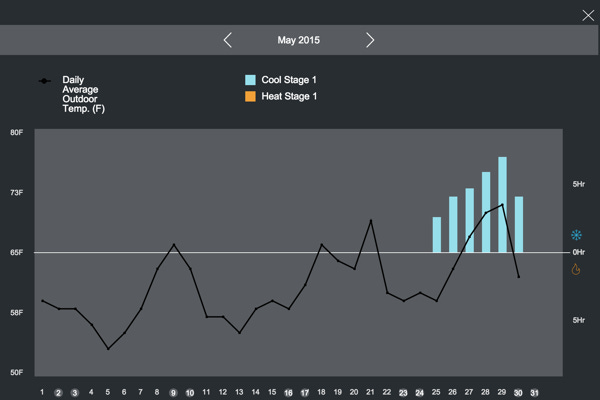Image resolution: width=600 pixels, height=400 pixels.
Task: Click the blue snowflake cooling icon
Action: click(576, 235)
